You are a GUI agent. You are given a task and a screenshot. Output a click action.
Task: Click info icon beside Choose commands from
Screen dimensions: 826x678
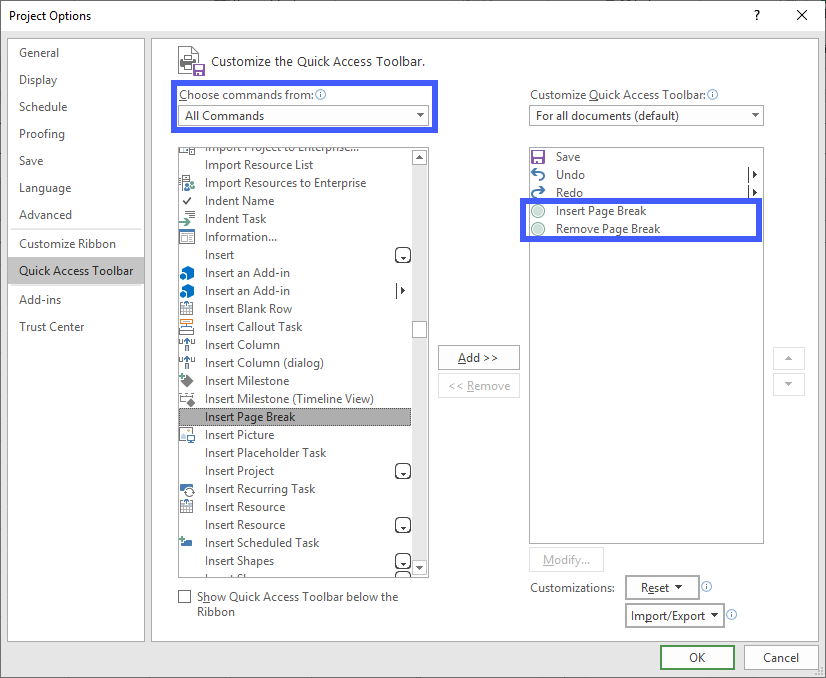click(321, 95)
